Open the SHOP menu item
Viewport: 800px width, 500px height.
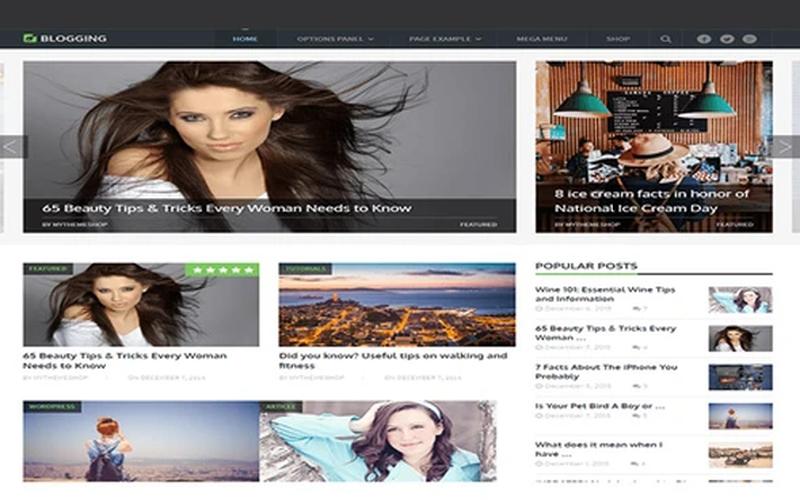pyautogui.click(x=618, y=39)
